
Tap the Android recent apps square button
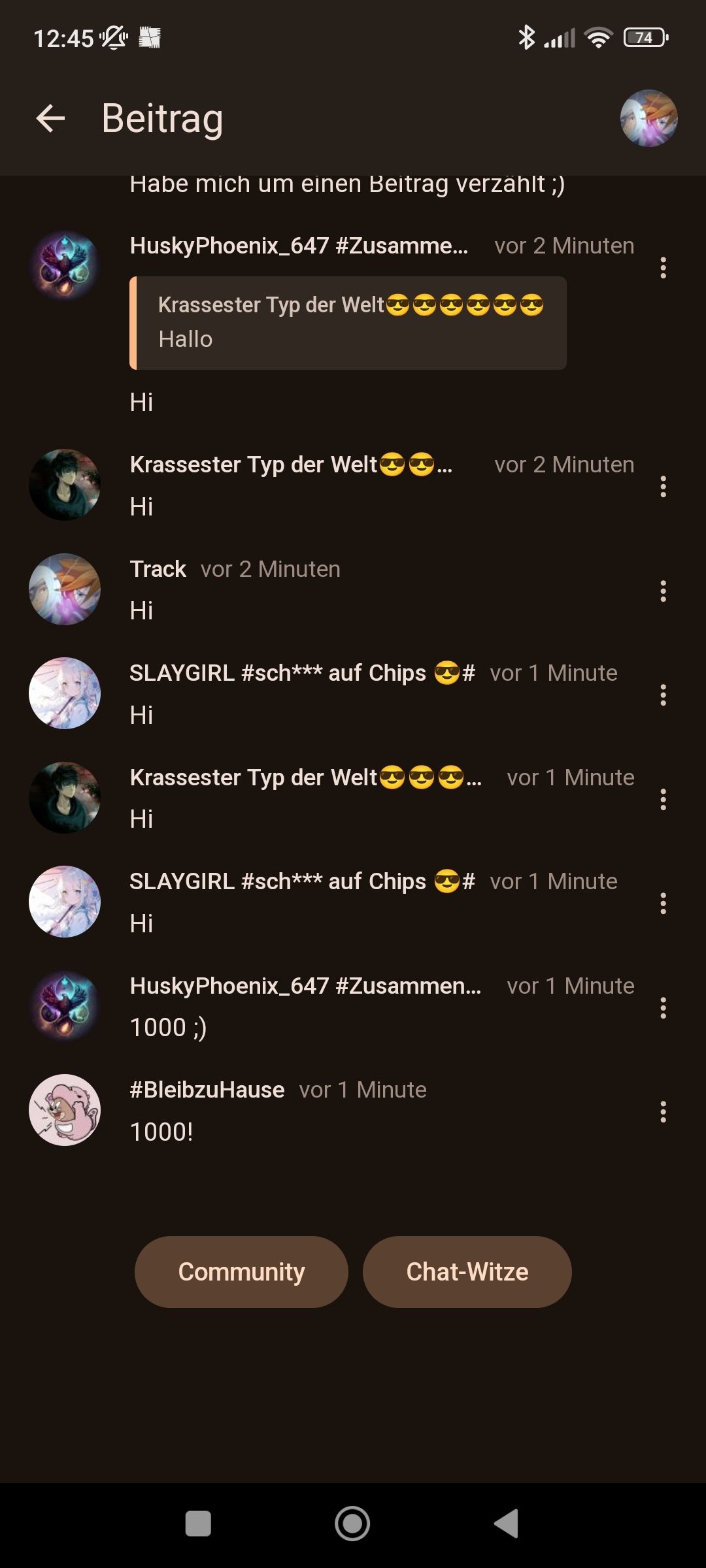198,1524
